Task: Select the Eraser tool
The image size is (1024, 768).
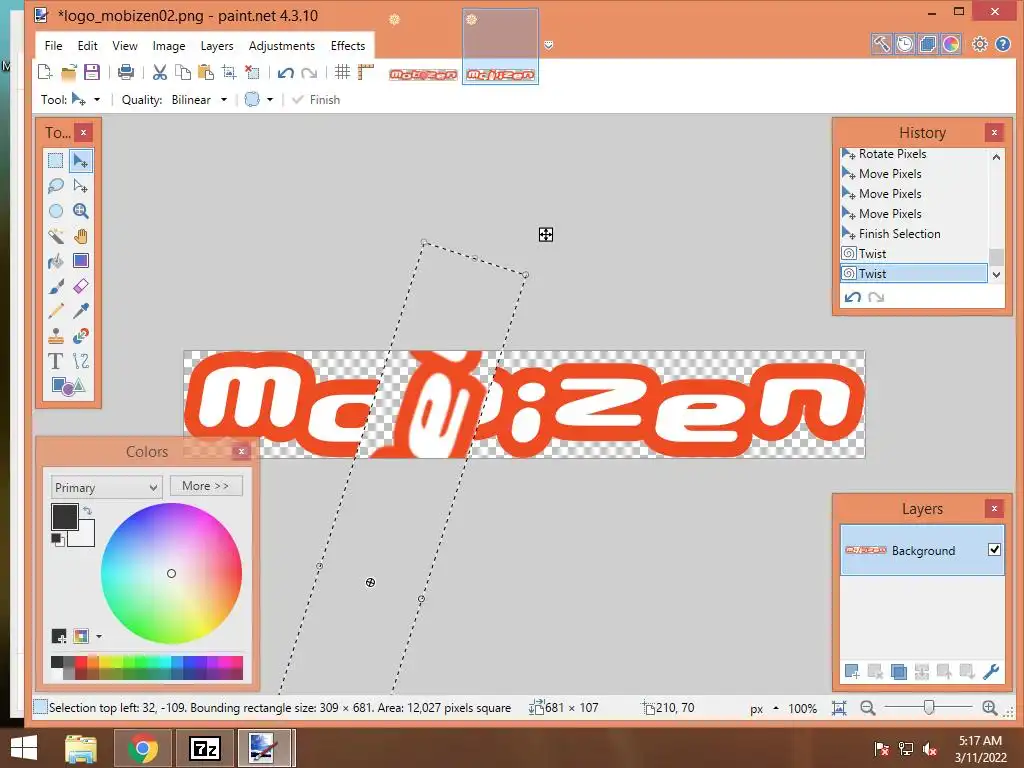Action: tap(81, 286)
